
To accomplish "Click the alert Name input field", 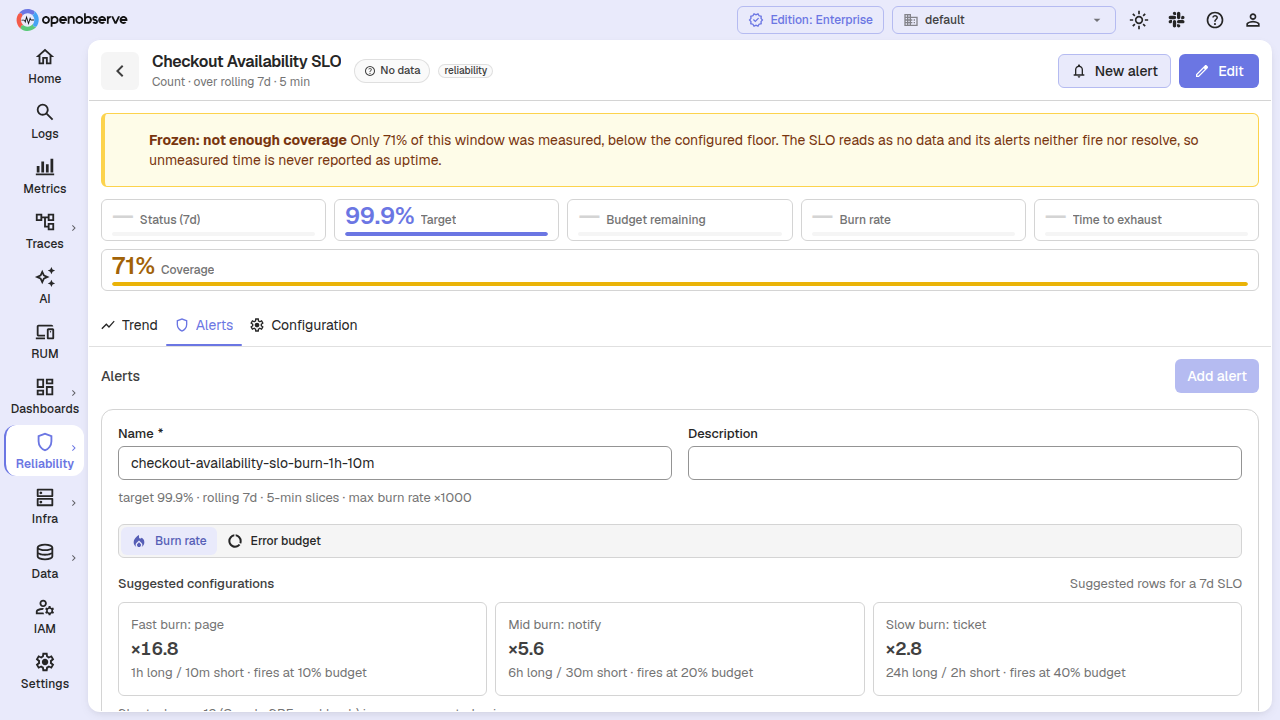I will [x=395, y=463].
